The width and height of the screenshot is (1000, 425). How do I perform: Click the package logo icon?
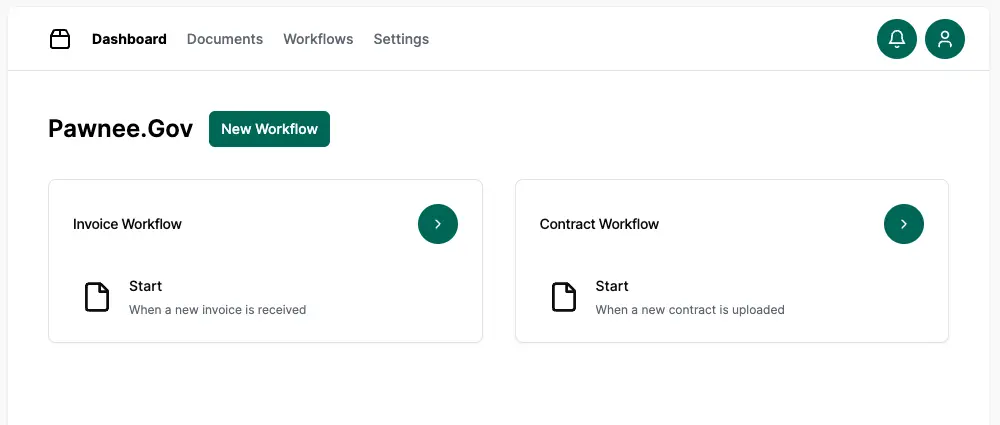60,39
